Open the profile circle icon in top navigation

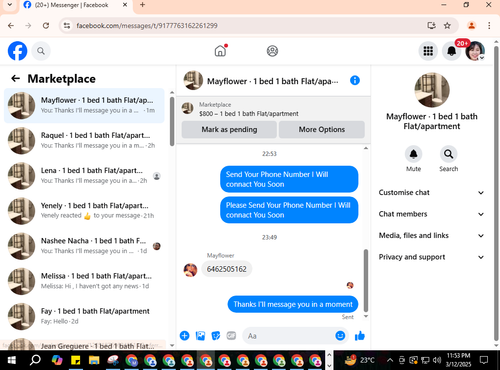[272, 51]
